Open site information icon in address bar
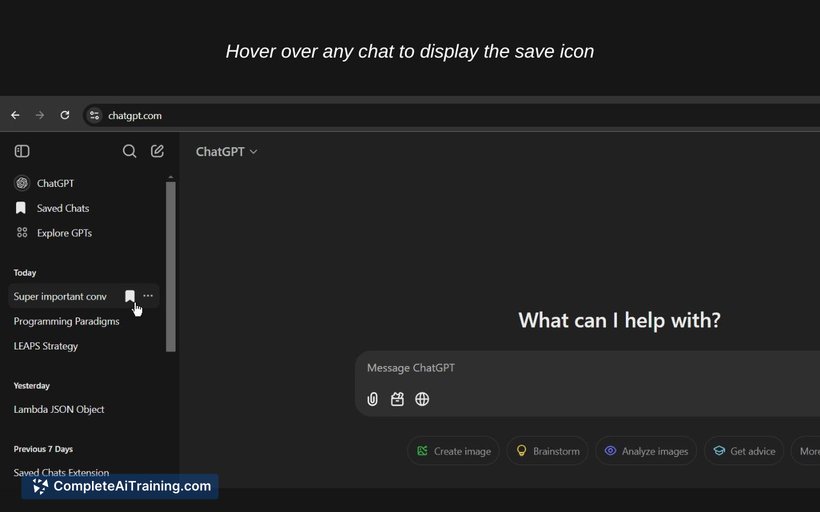820x512 pixels. pyautogui.click(x=94, y=116)
